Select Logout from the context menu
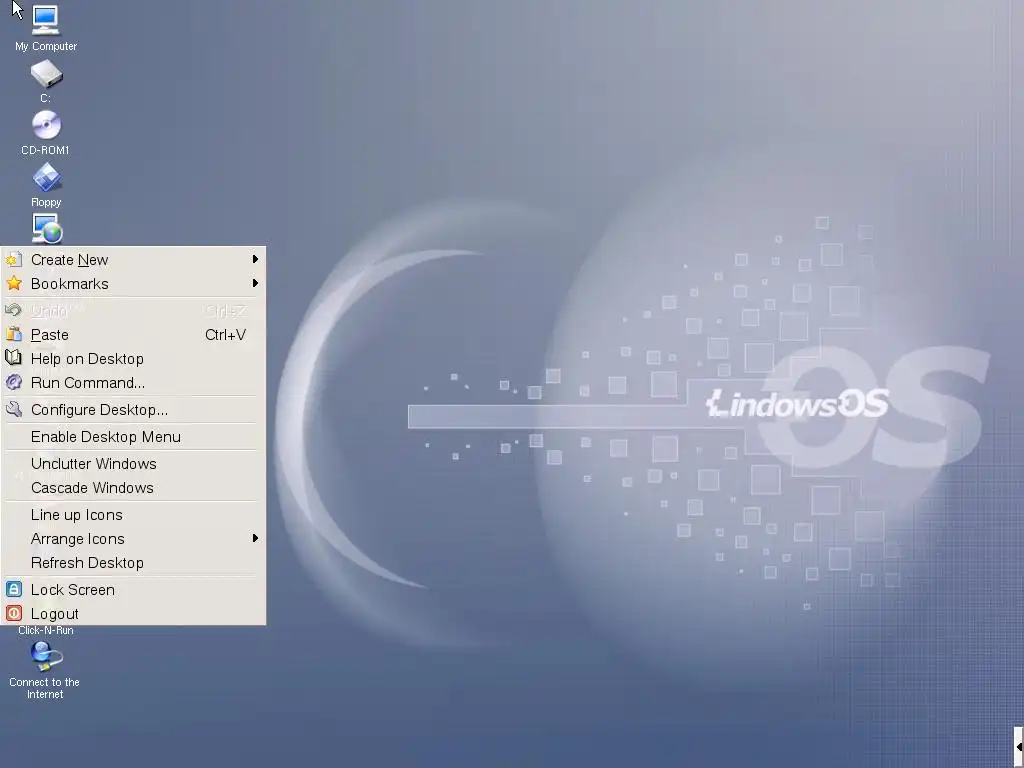This screenshot has height=768, width=1024. click(133, 613)
